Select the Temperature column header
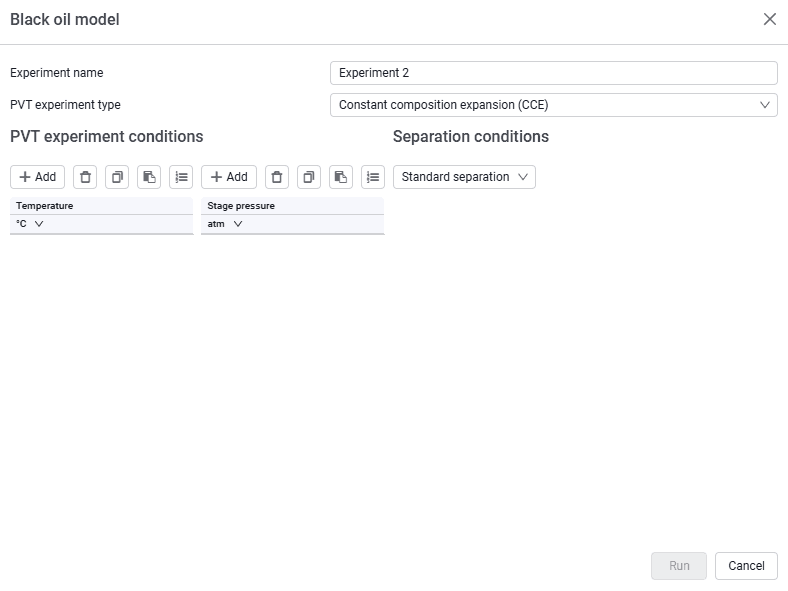 coord(102,206)
